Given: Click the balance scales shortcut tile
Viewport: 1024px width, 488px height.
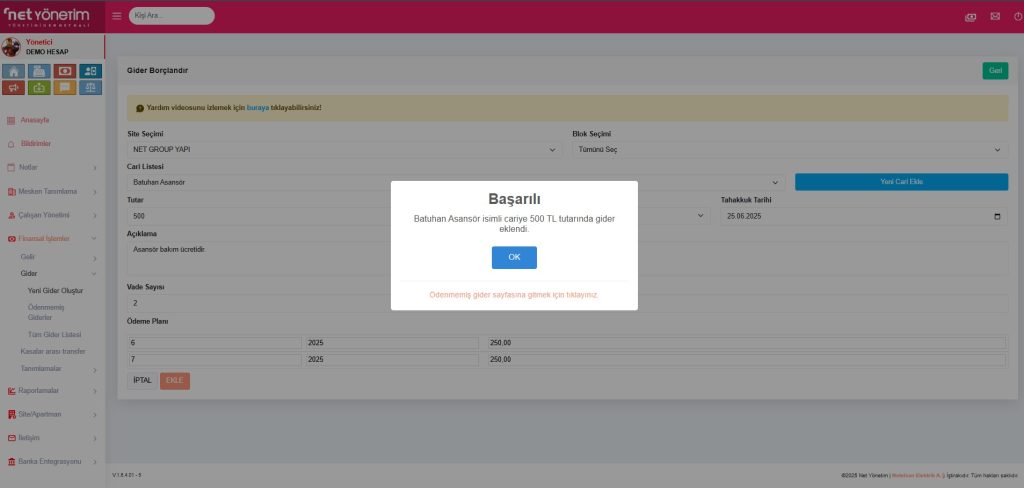Looking at the screenshot, I should (91, 87).
